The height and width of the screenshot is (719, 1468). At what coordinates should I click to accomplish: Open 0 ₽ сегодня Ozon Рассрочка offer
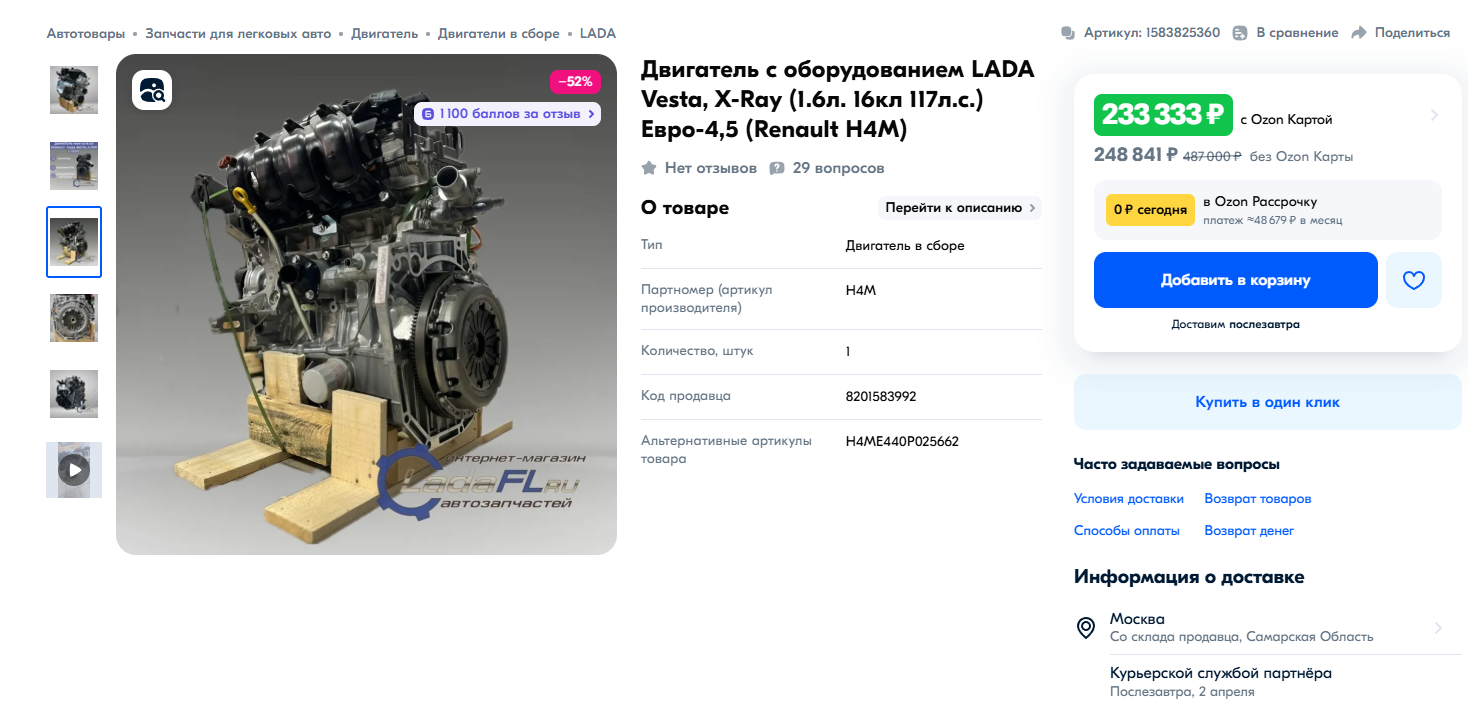point(1268,210)
